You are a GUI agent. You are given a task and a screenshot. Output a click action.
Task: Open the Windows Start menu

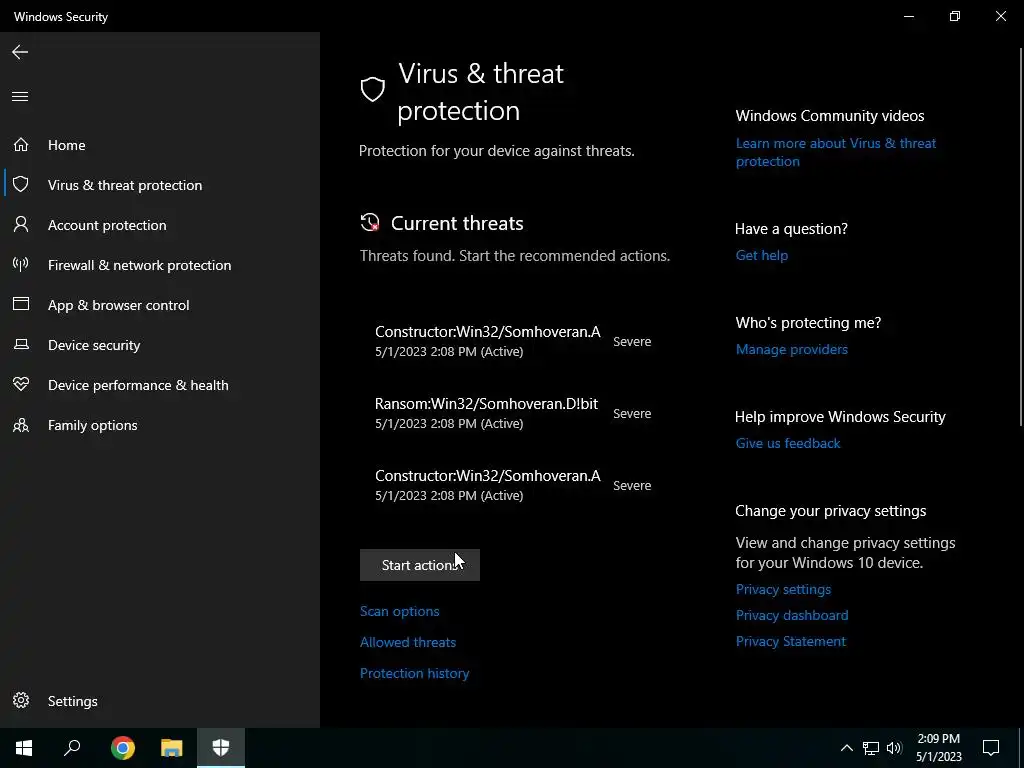pos(24,748)
